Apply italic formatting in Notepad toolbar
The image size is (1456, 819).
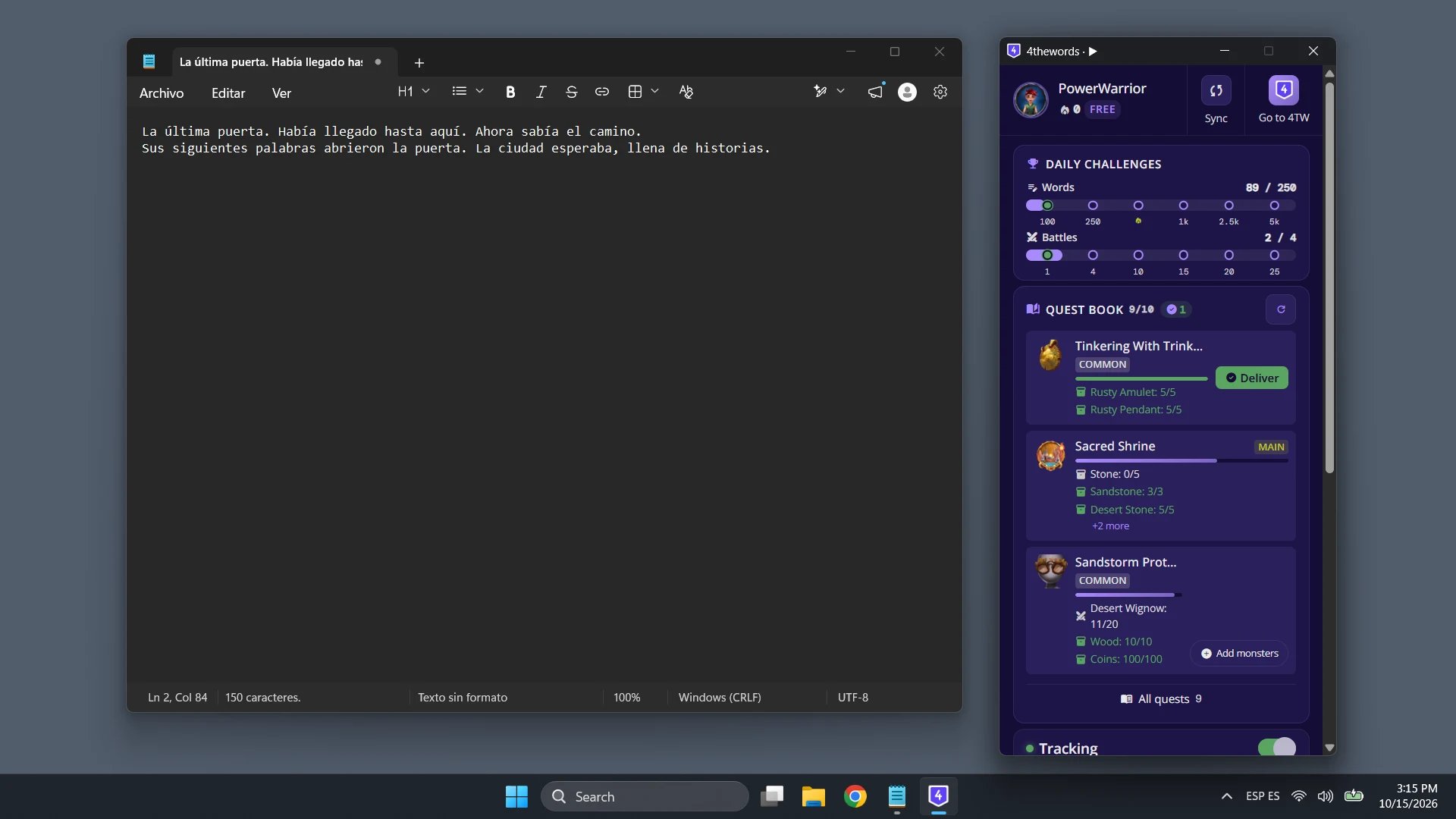(541, 92)
